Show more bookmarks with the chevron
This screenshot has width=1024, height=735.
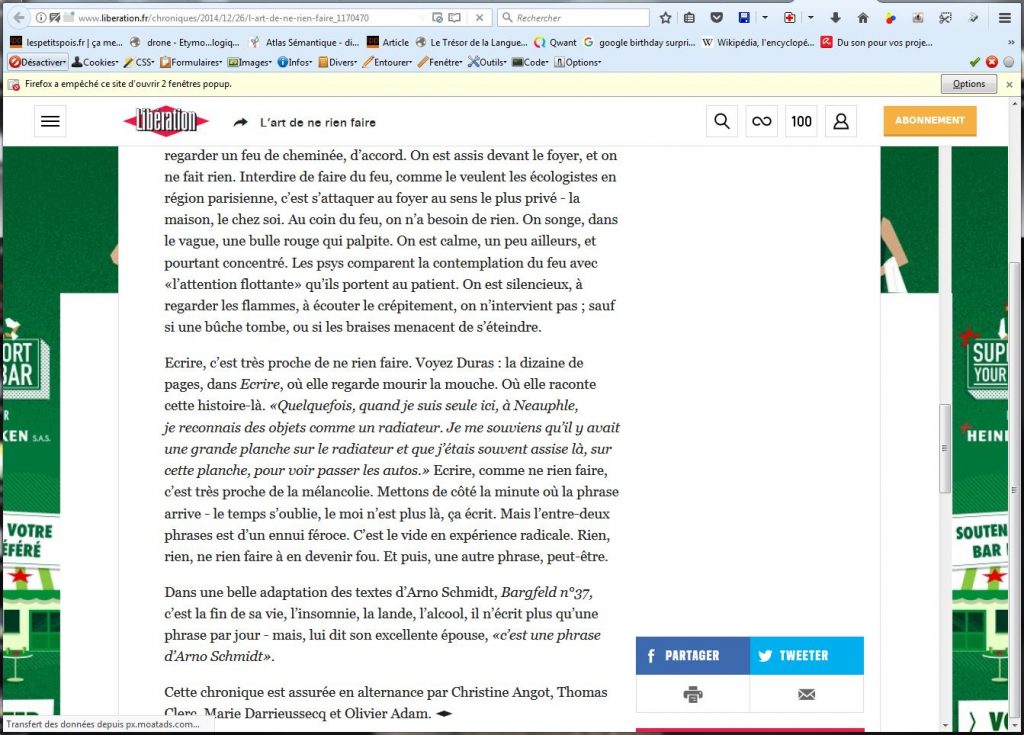tap(1012, 42)
